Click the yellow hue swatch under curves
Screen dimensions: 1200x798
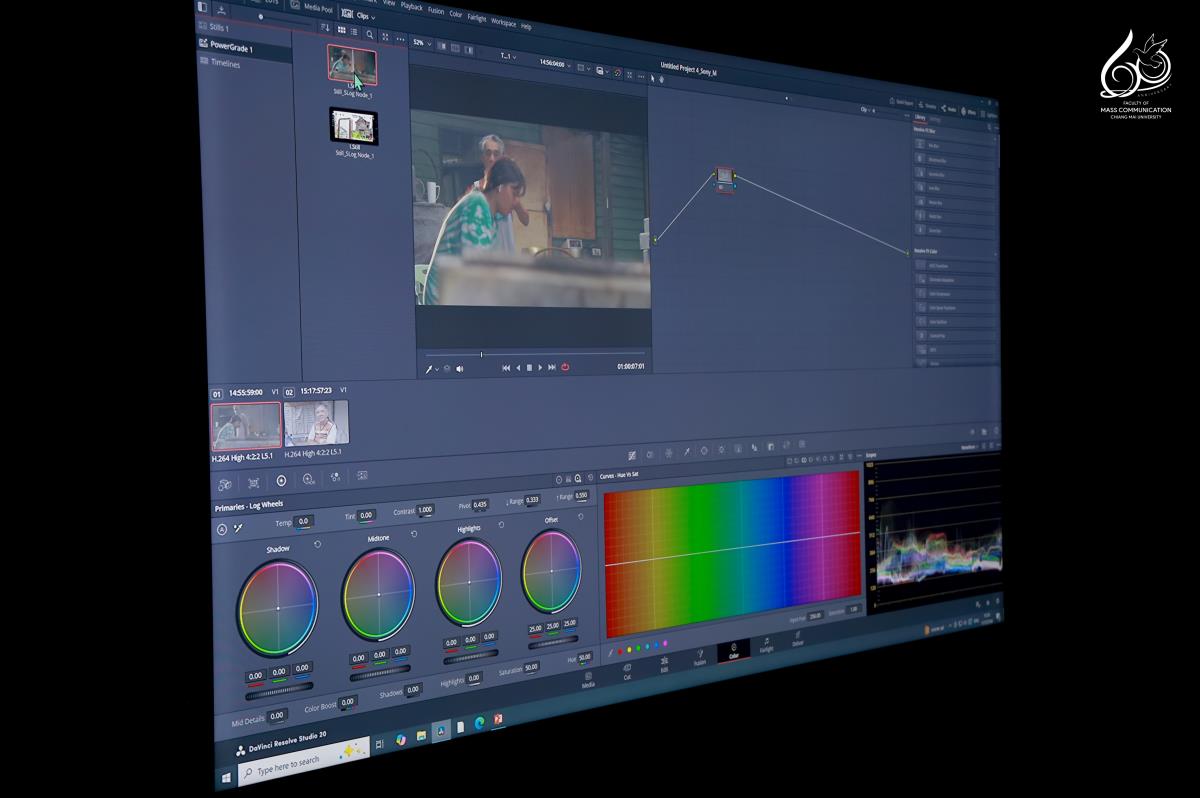pyautogui.click(x=629, y=650)
